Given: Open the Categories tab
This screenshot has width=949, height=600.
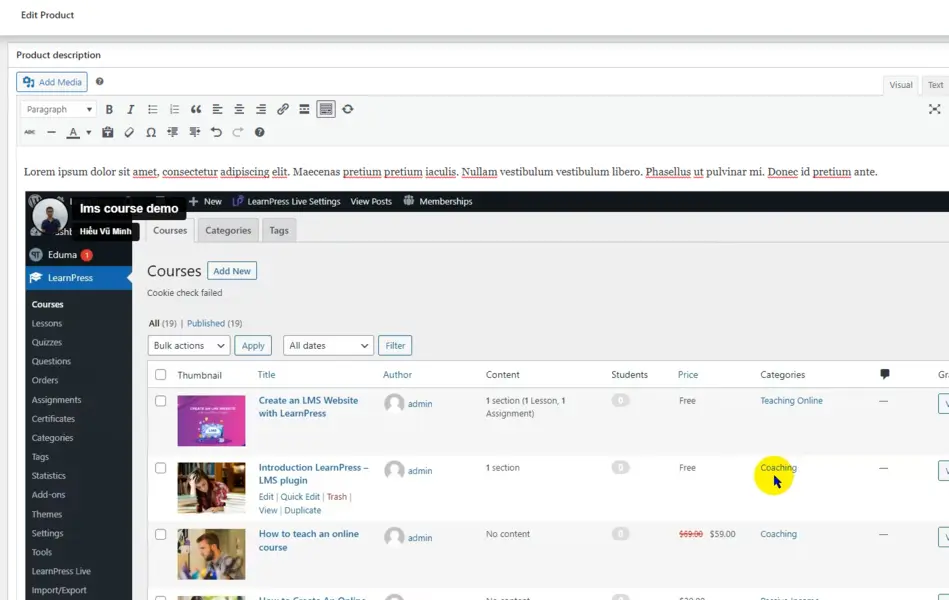Looking at the screenshot, I should click(x=228, y=230).
